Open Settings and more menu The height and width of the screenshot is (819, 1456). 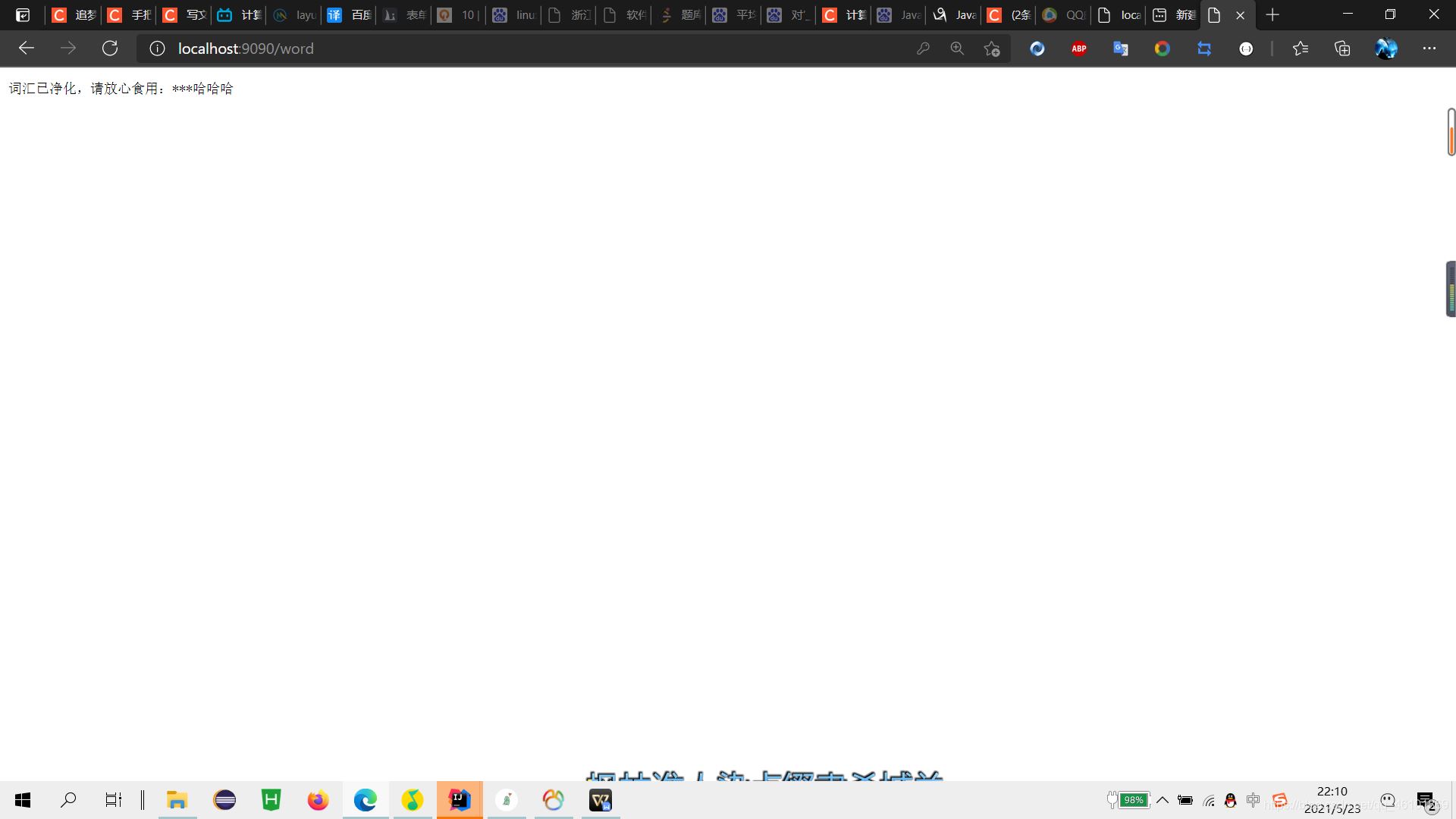click(1429, 49)
